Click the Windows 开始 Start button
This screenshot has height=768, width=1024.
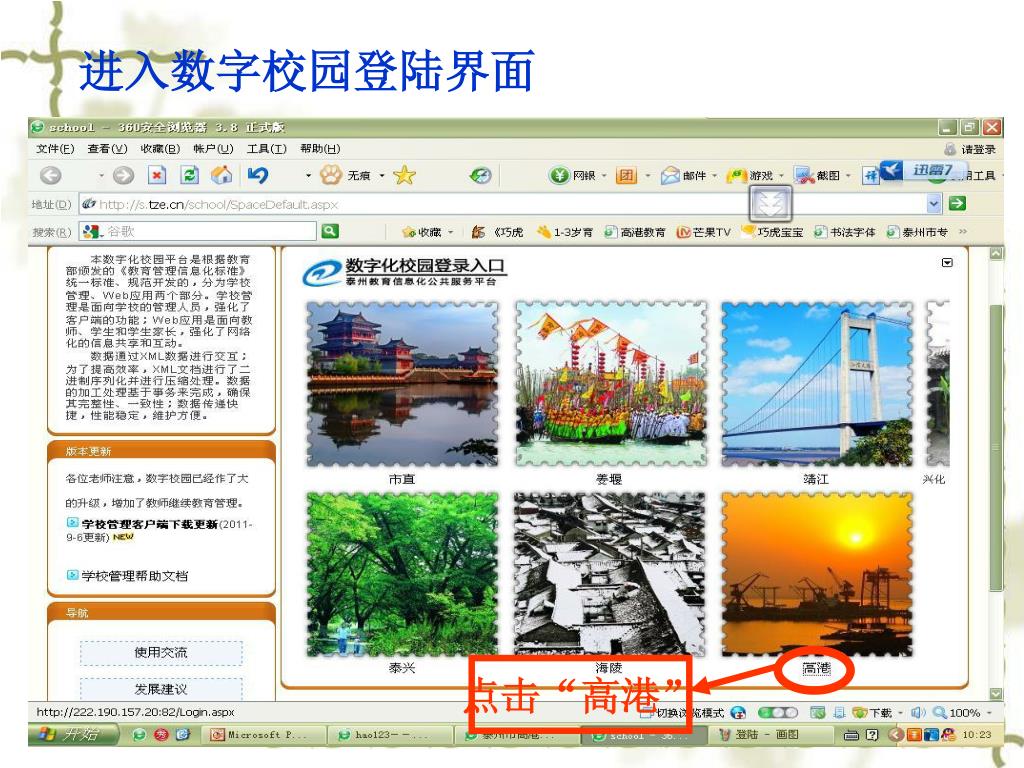[x=73, y=734]
